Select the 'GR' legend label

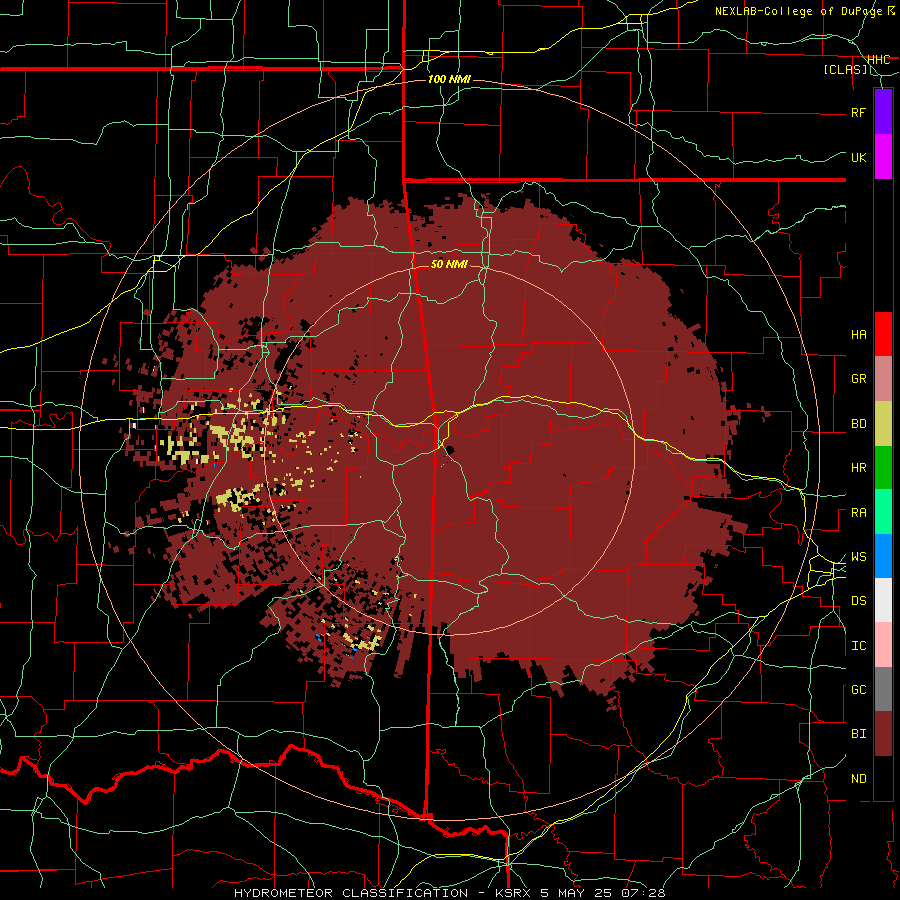click(858, 379)
